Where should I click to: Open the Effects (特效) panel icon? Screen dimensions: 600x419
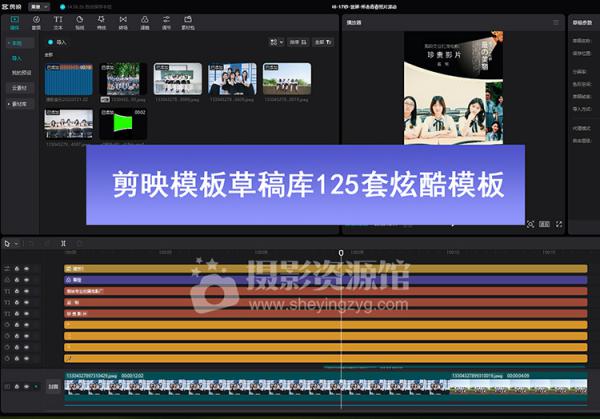(x=102, y=21)
